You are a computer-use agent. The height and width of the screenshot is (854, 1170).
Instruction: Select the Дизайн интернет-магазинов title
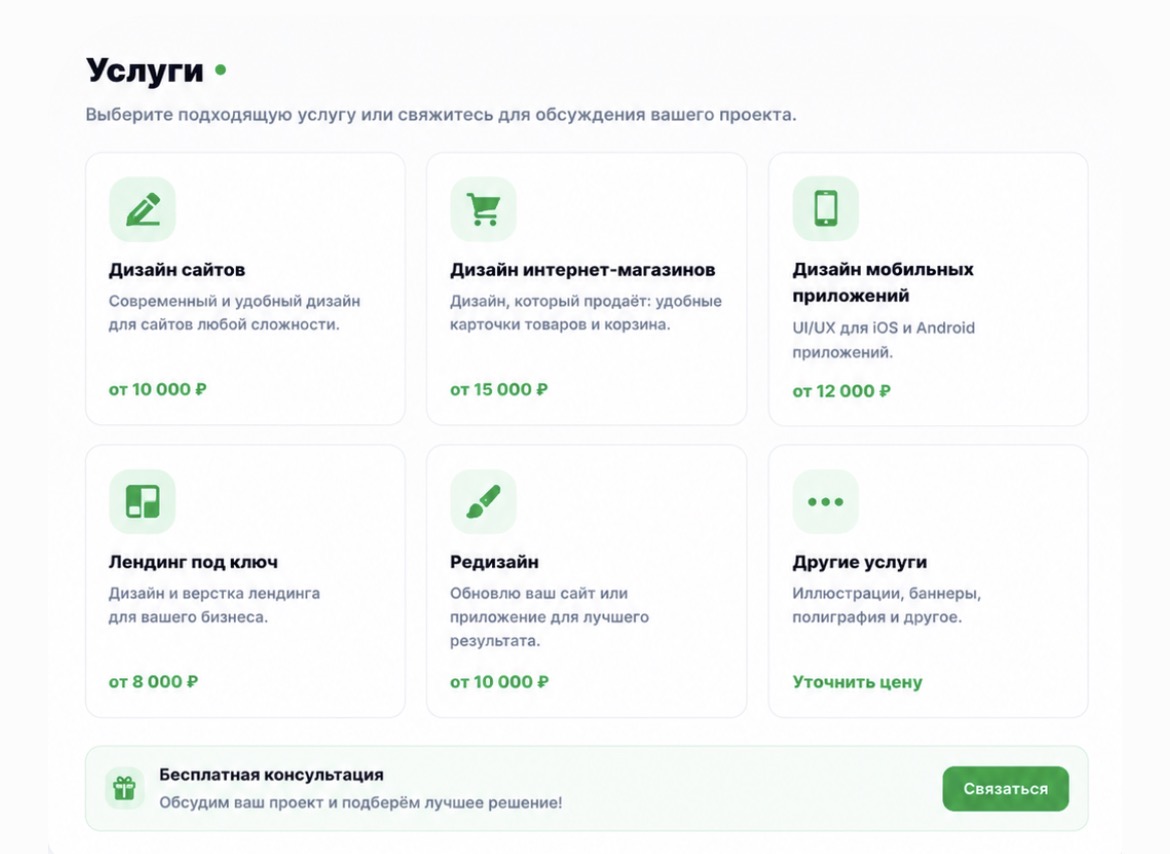coord(582,269)
